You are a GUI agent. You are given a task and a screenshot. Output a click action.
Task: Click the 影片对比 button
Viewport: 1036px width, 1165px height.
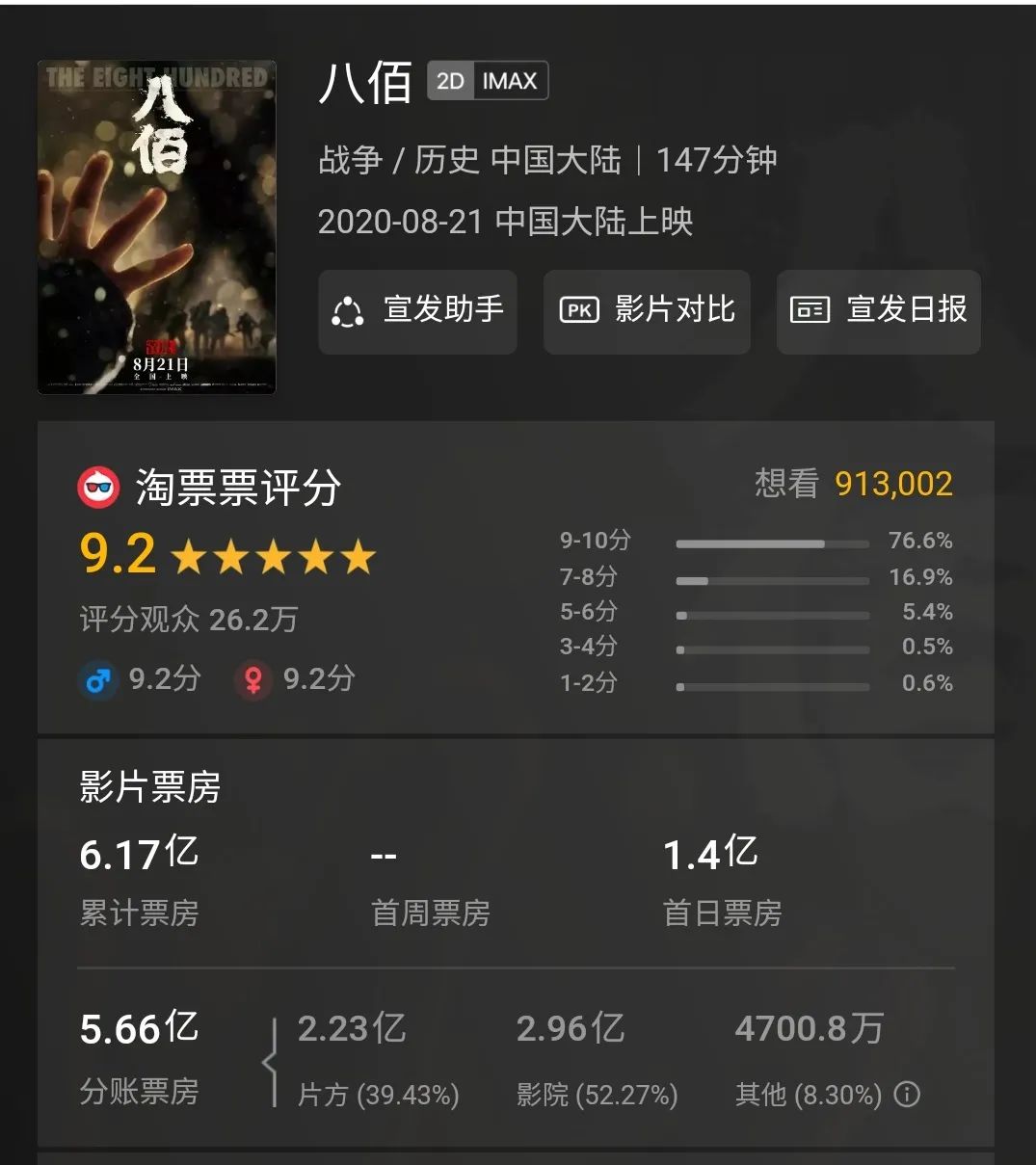tap(647, 311)
